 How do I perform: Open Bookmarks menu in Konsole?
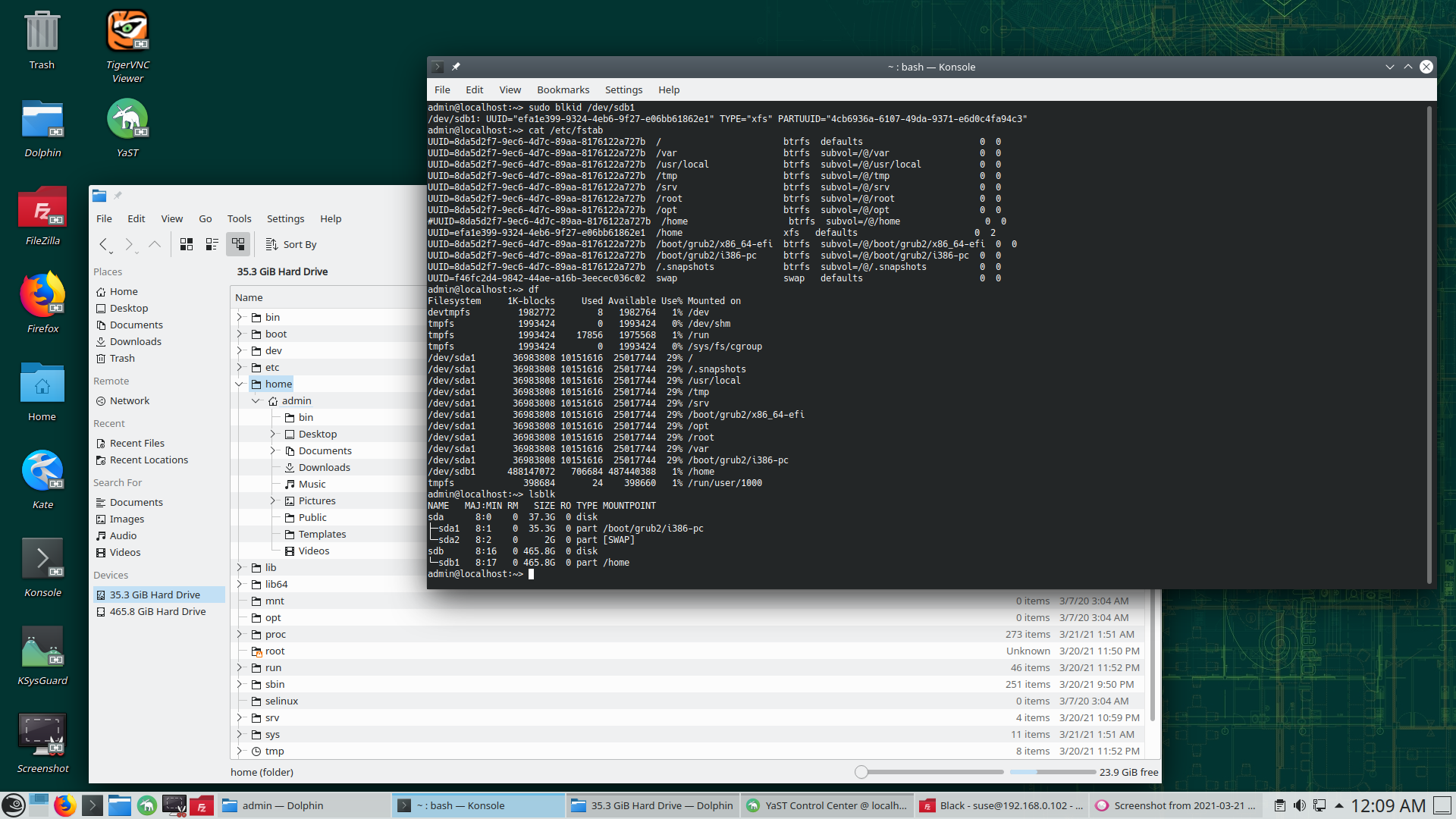coord(563,89)
